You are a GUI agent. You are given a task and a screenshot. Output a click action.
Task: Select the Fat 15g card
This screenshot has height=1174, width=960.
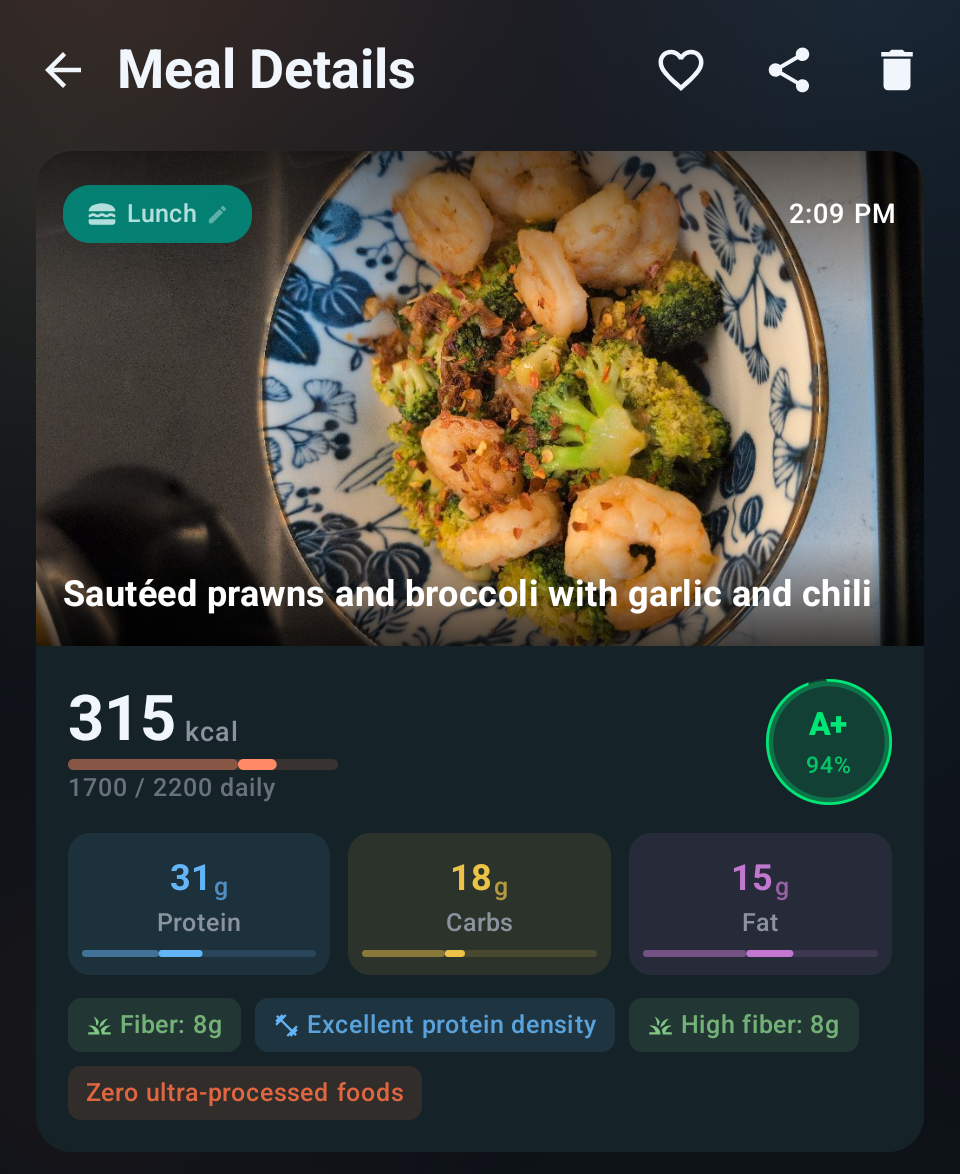click(x=760, y=903)
